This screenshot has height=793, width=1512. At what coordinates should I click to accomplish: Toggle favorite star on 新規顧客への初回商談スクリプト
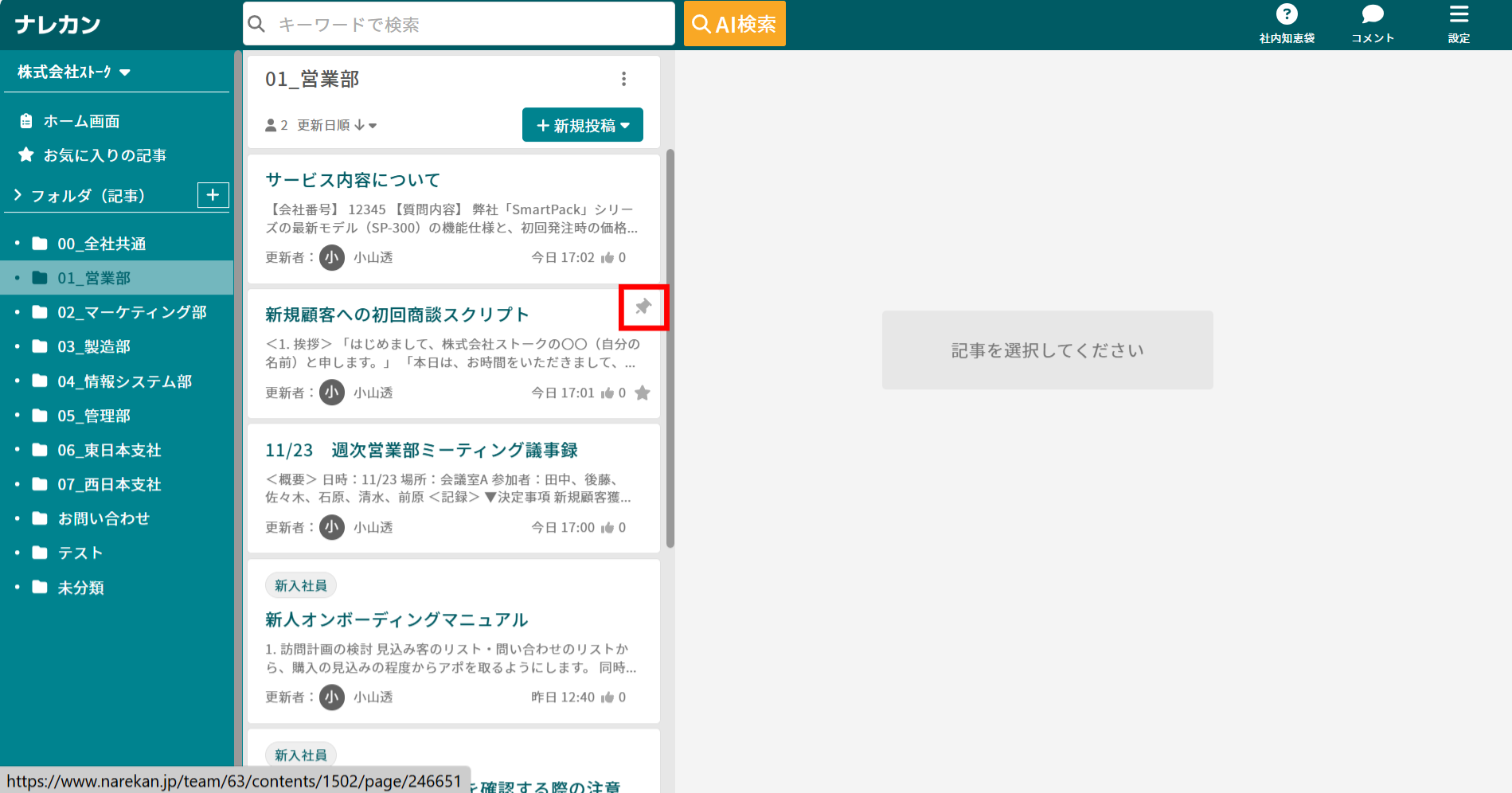(x=642, y=393)
